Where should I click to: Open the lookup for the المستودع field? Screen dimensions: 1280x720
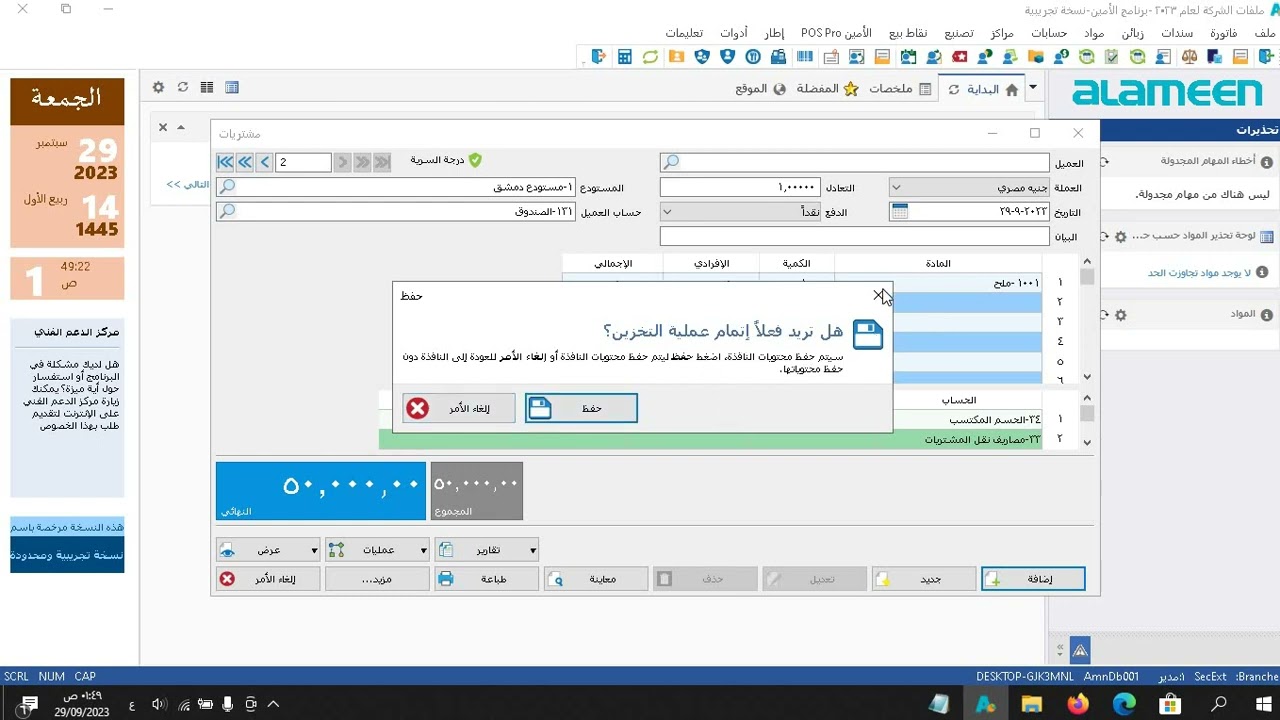coord(227,187)
